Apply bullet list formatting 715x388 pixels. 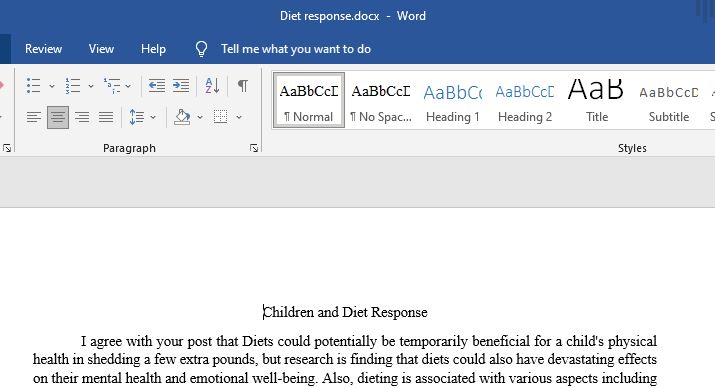tap(34, 86)
